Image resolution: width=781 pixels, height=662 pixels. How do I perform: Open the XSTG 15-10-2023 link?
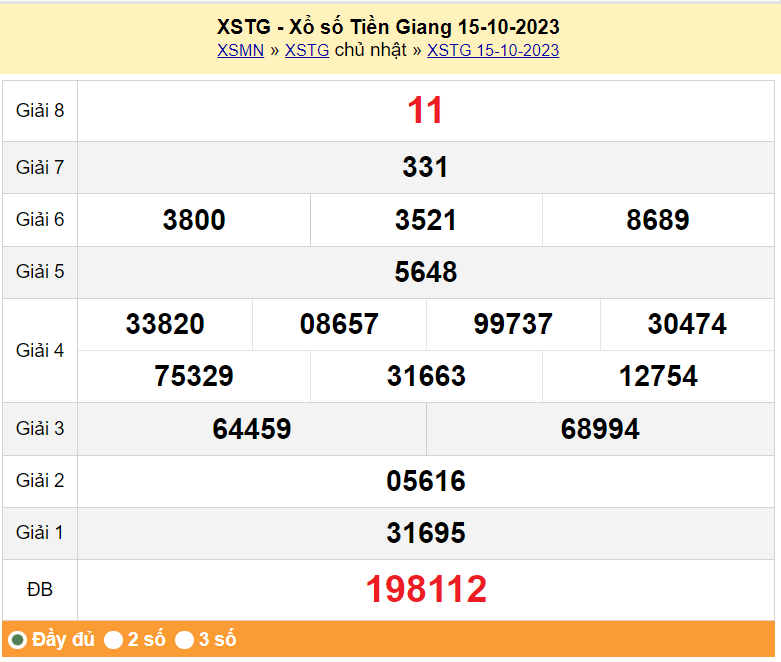coord(493,50)
